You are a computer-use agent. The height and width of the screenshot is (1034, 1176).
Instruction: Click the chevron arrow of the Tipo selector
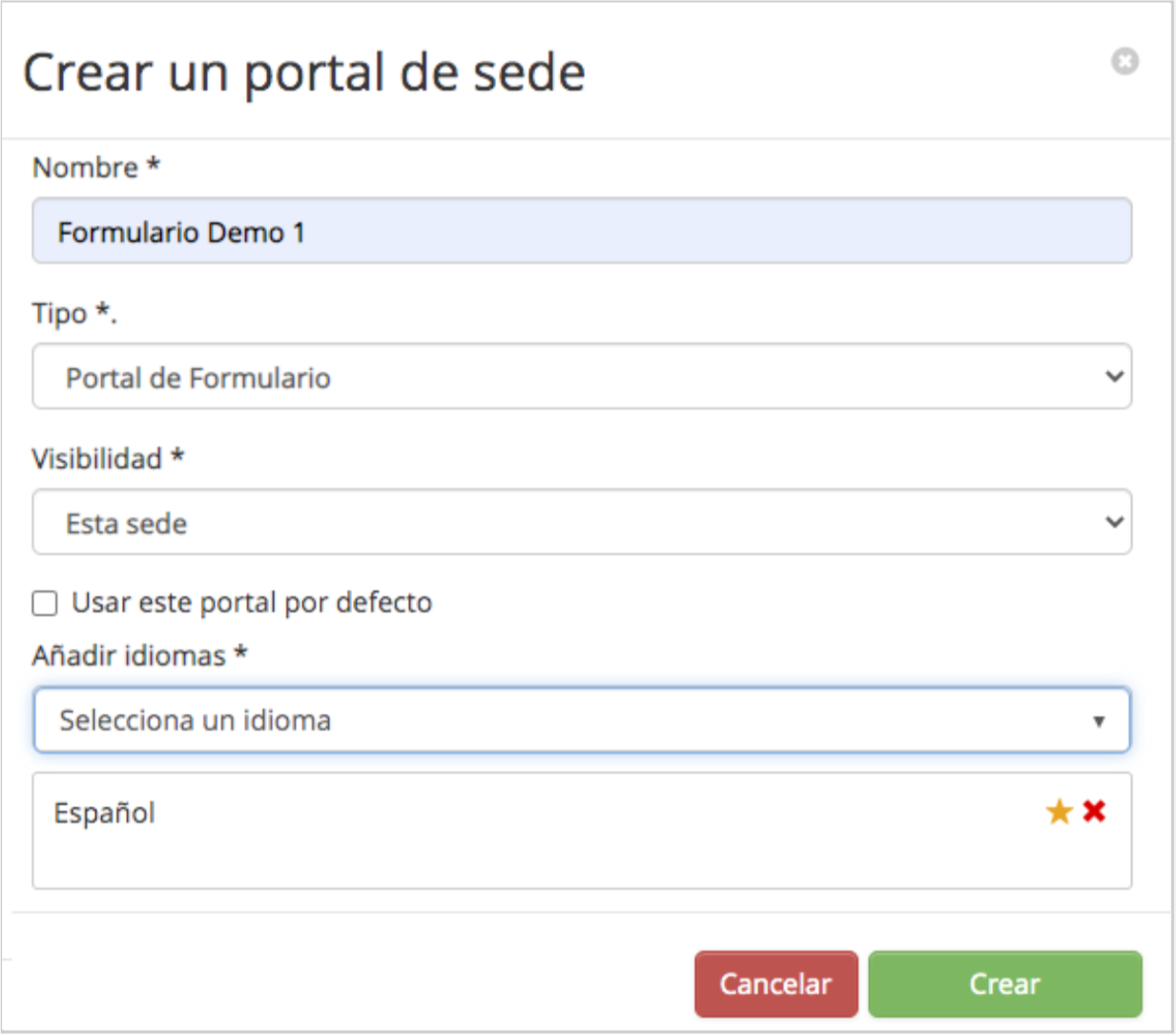point(1113,377)
